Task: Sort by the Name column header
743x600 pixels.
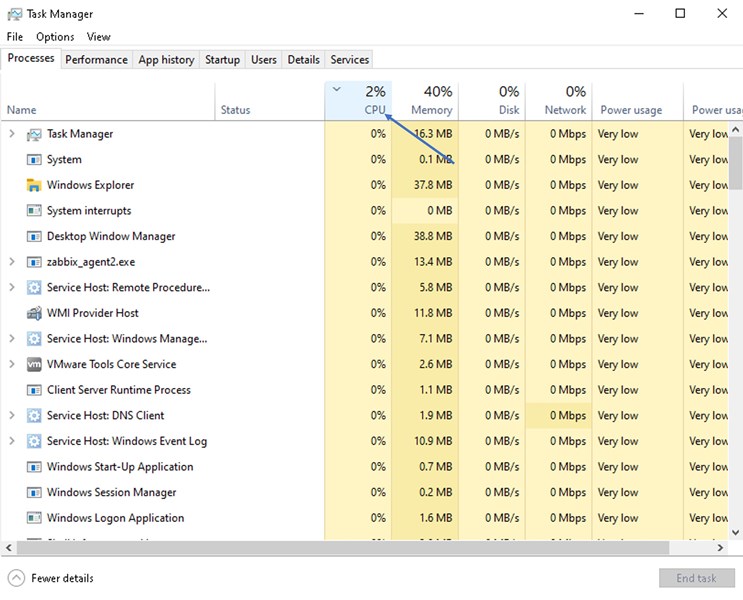Action: point(108,101)
